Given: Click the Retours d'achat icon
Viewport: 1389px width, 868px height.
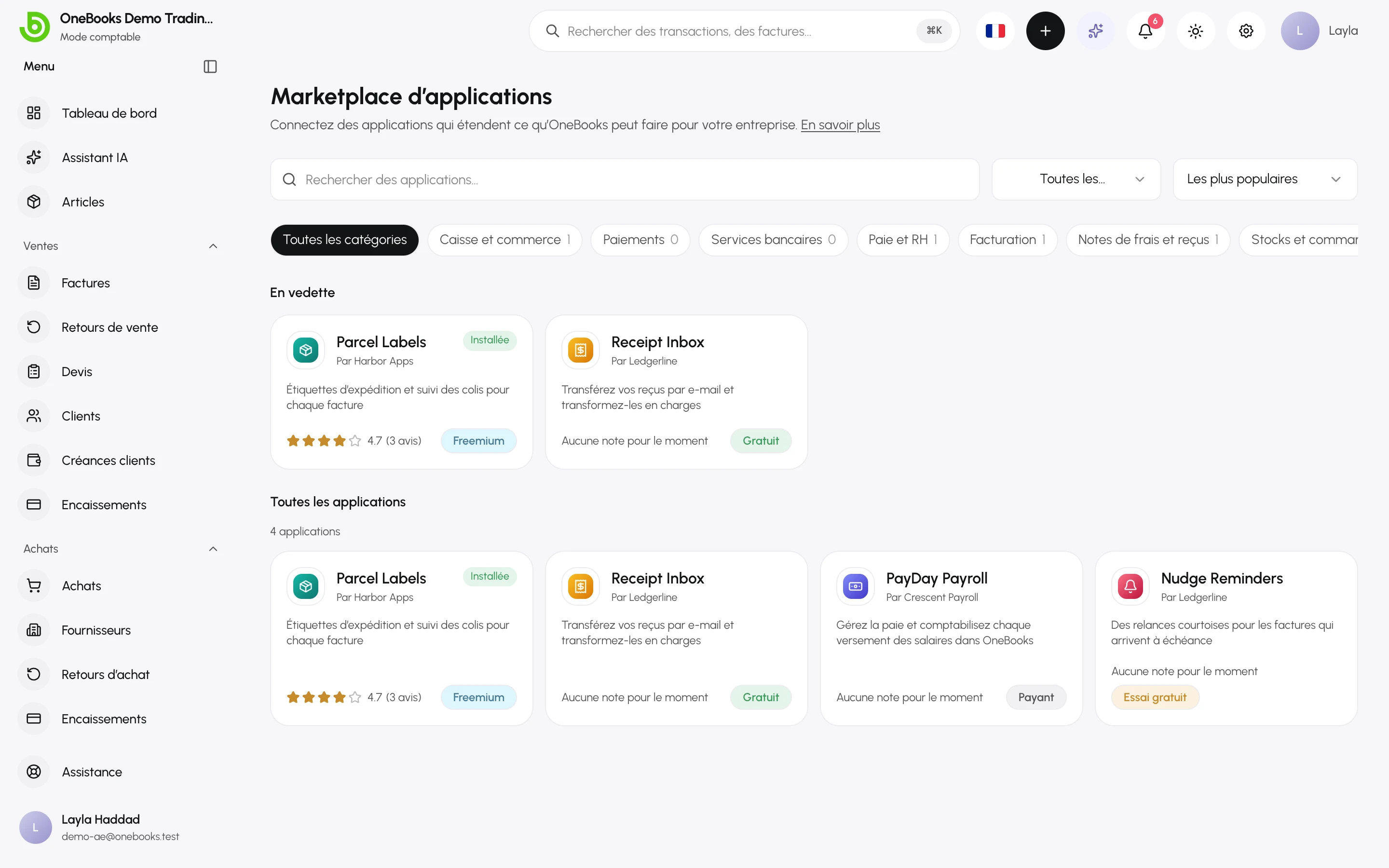Looking at the screenshot, I should tap(34, 675).
